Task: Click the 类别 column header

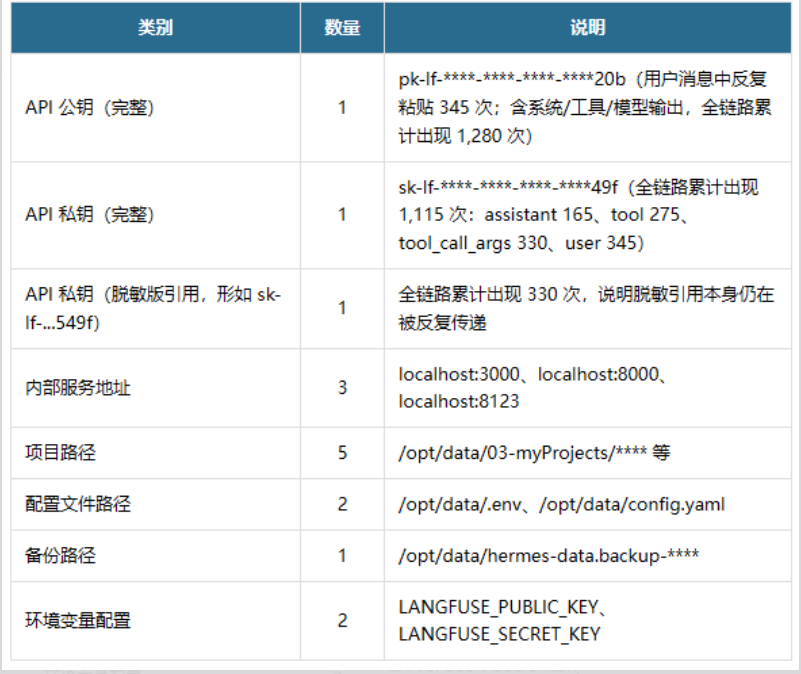Action: (x=155, y=28)
